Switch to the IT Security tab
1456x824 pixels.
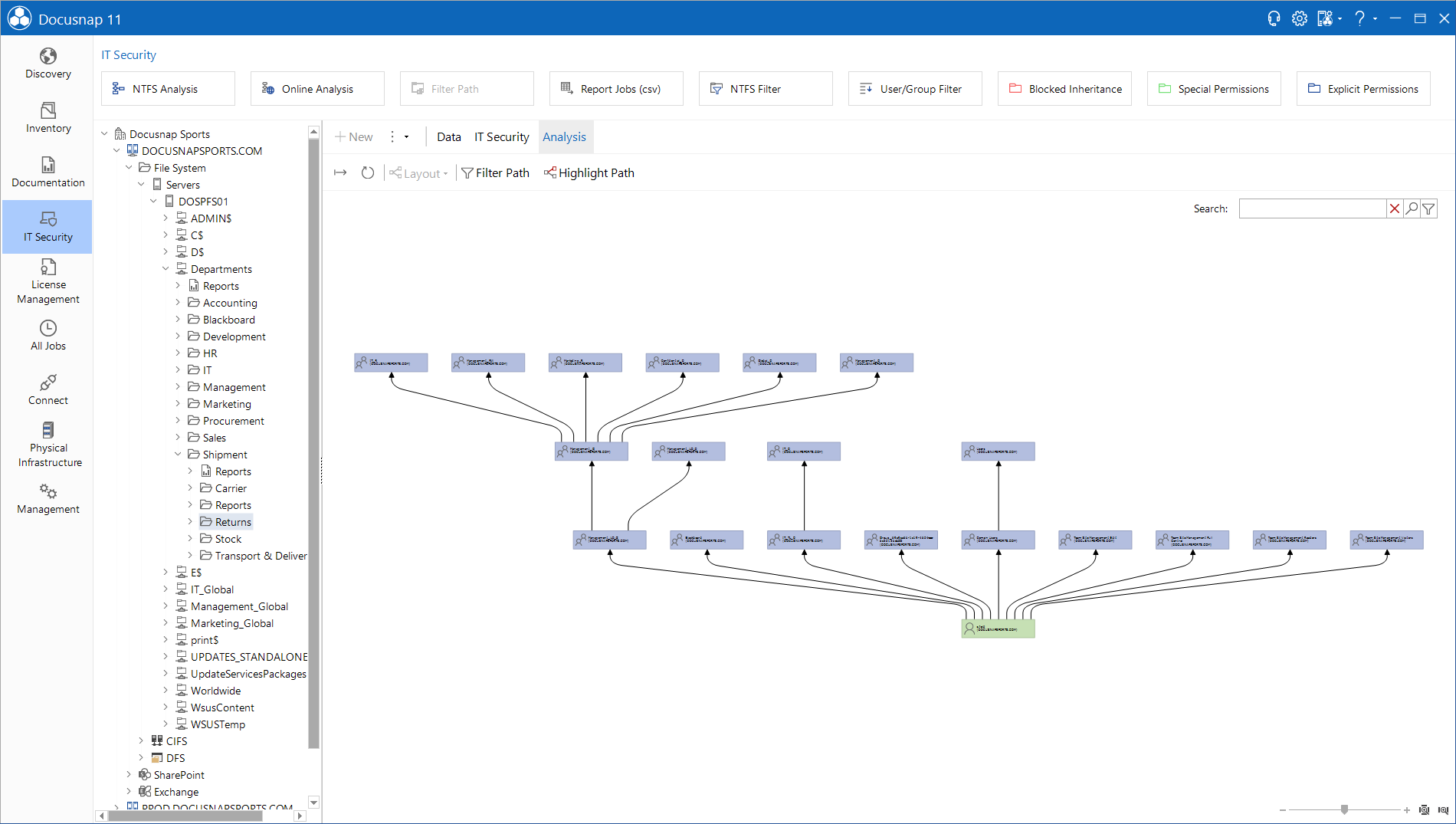click(501, 136)
